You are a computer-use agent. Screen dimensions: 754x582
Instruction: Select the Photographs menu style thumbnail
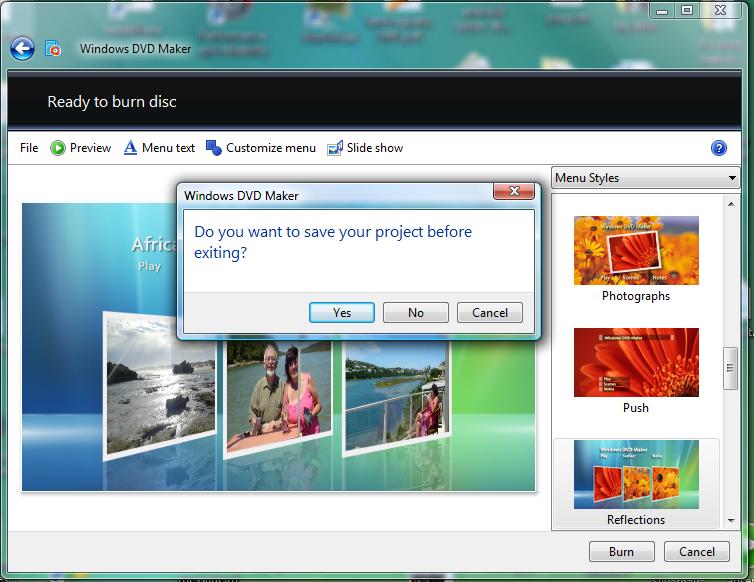[x=636, y=250]
